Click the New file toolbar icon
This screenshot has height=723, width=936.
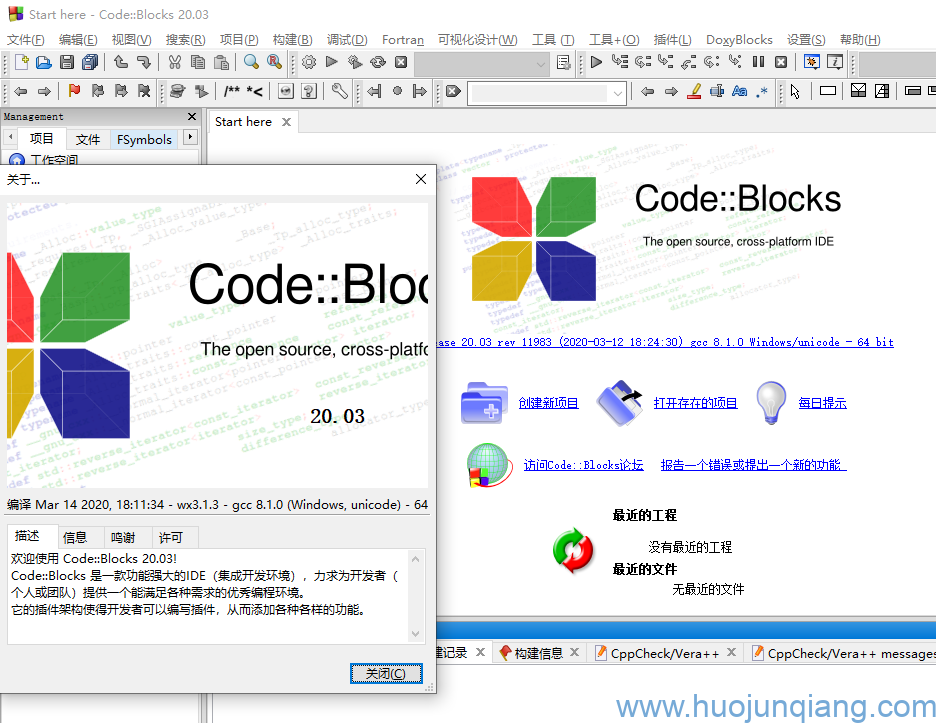(21, 62)
